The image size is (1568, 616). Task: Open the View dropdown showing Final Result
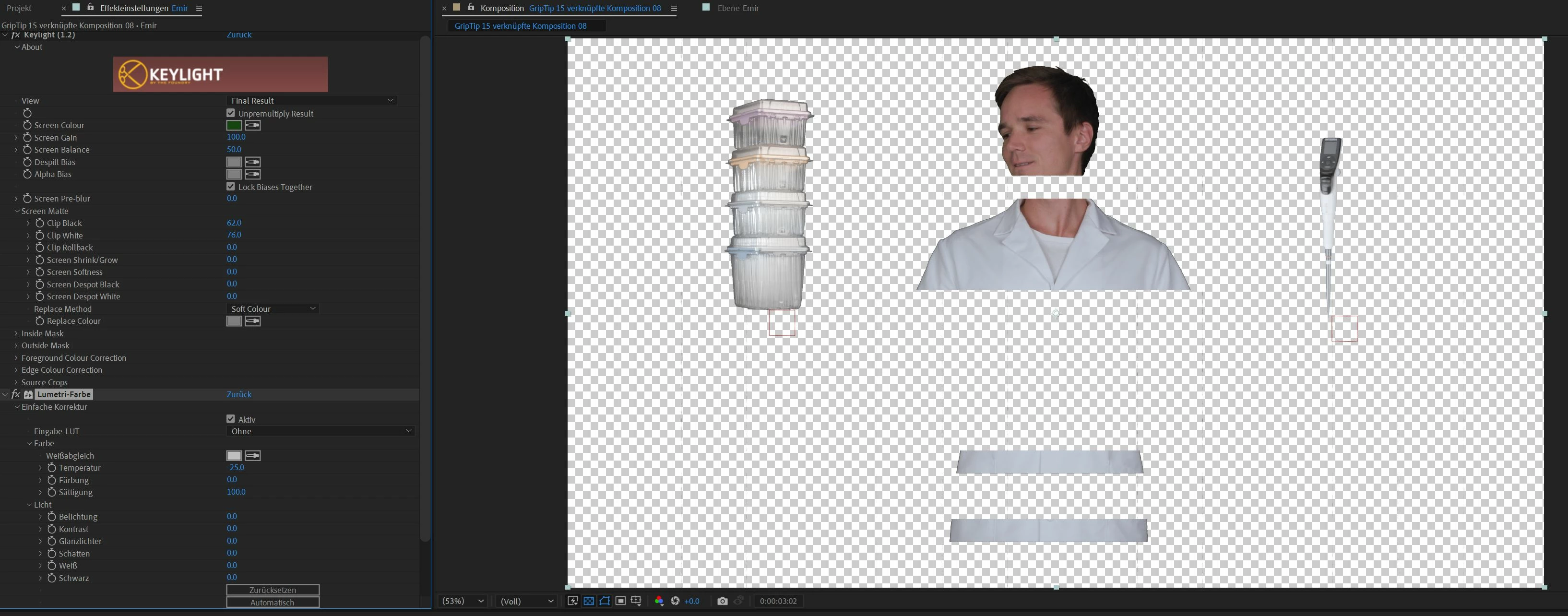[x=312, y=100]
